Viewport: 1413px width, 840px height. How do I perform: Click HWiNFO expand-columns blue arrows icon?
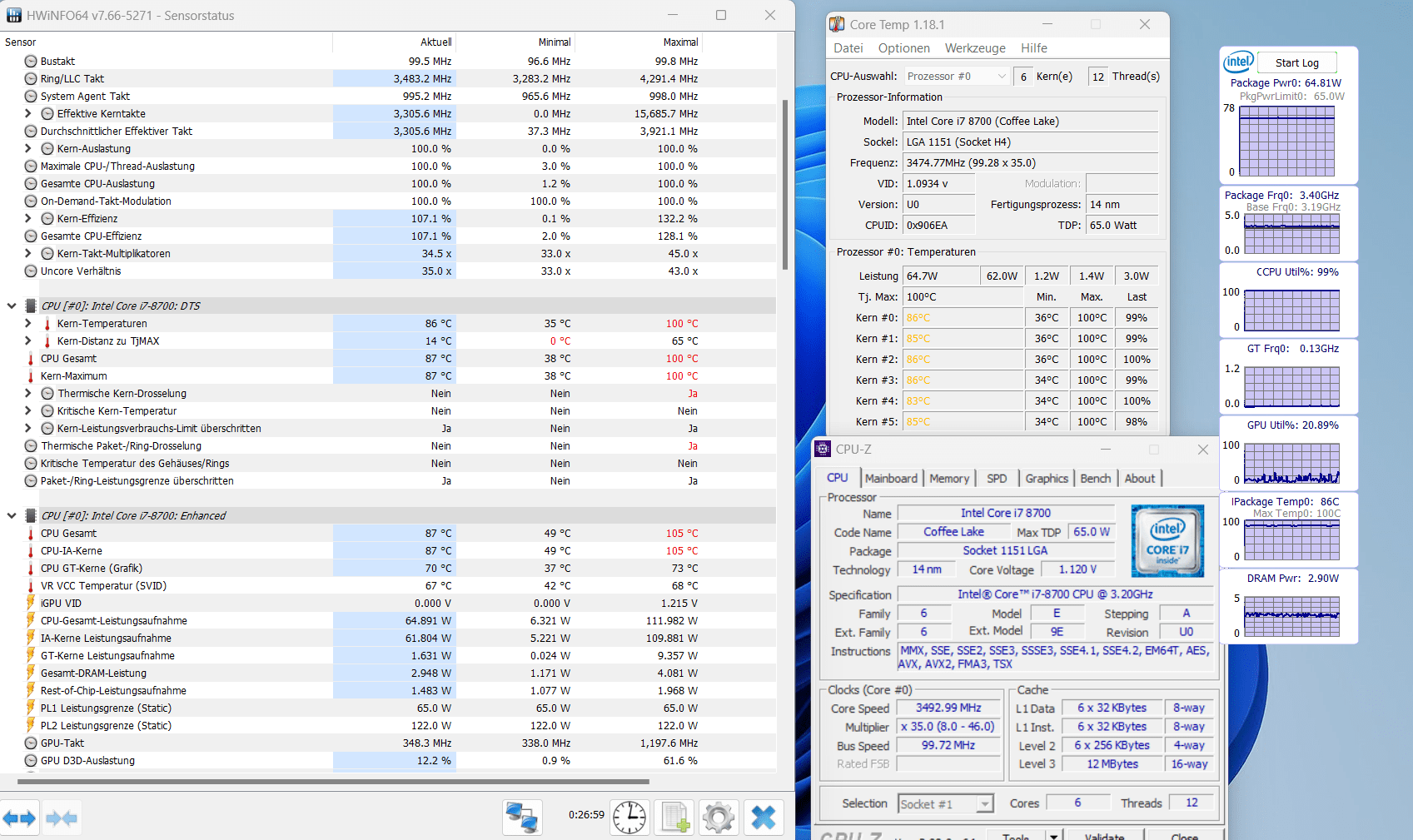(x=18, y=818)
